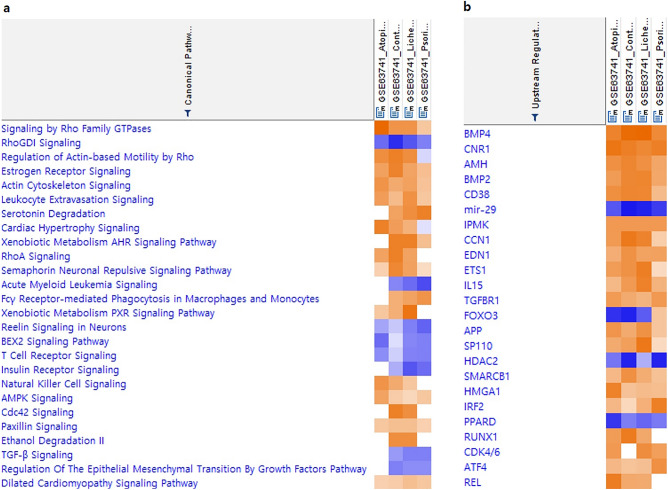The image size is (668, 490).
Task: Click Atopi heatmap cell in the FOXO3 row
Action: coord(613,315)
